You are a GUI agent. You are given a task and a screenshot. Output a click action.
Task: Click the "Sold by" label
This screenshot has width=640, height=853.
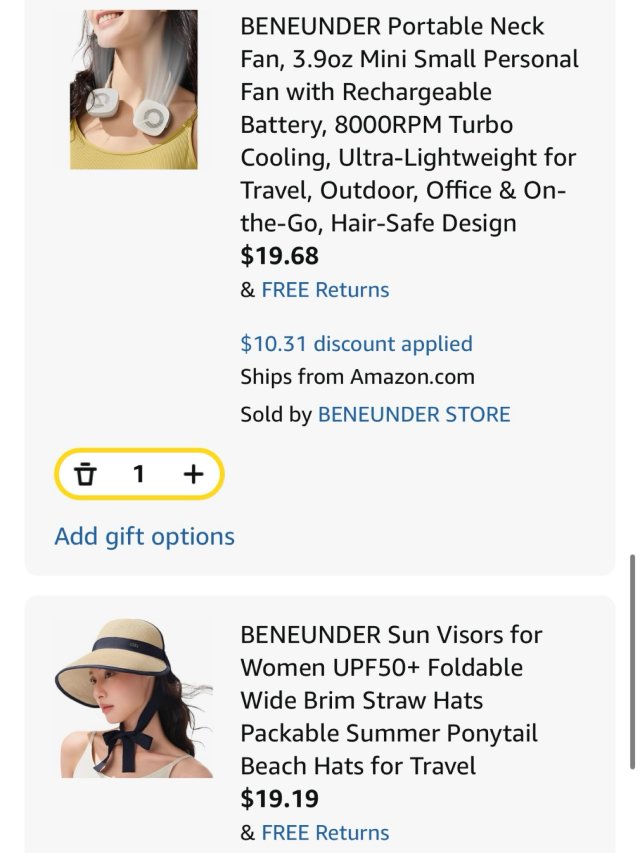pyautogui.click(x=276, y=414)
